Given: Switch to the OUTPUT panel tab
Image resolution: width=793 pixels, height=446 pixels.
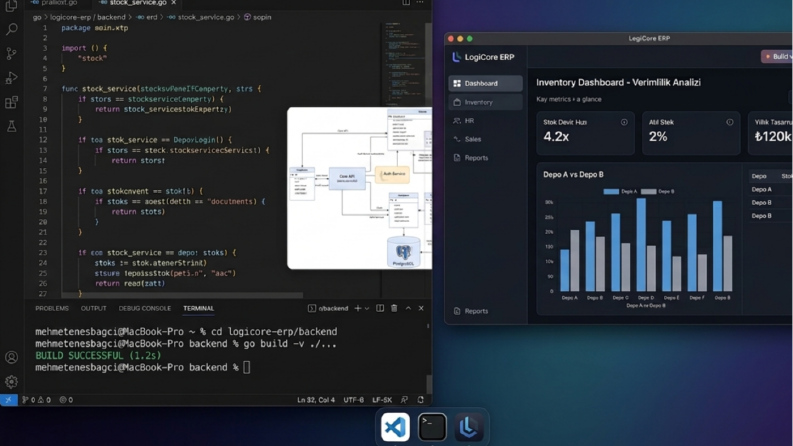Looking at the screenshot, I should point(94,308).
